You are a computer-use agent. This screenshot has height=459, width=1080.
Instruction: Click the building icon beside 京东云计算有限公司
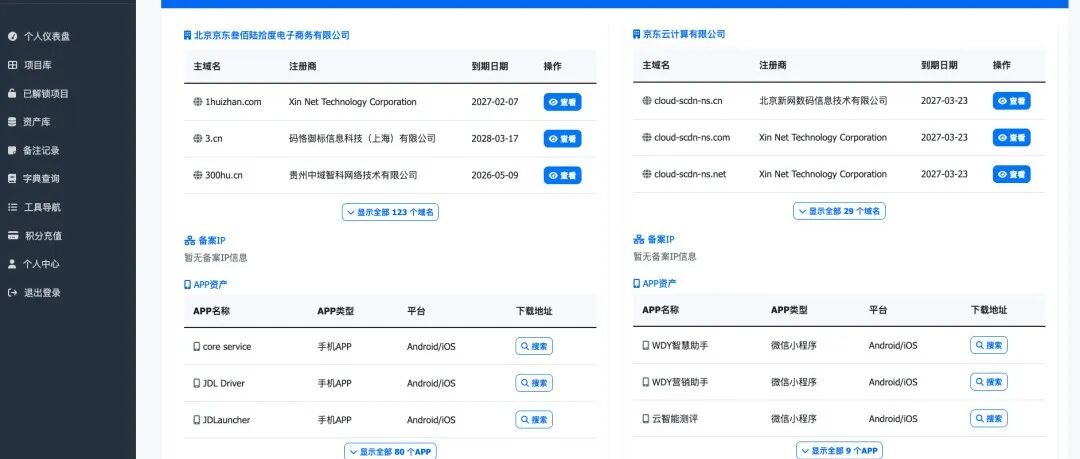(636, 34)
